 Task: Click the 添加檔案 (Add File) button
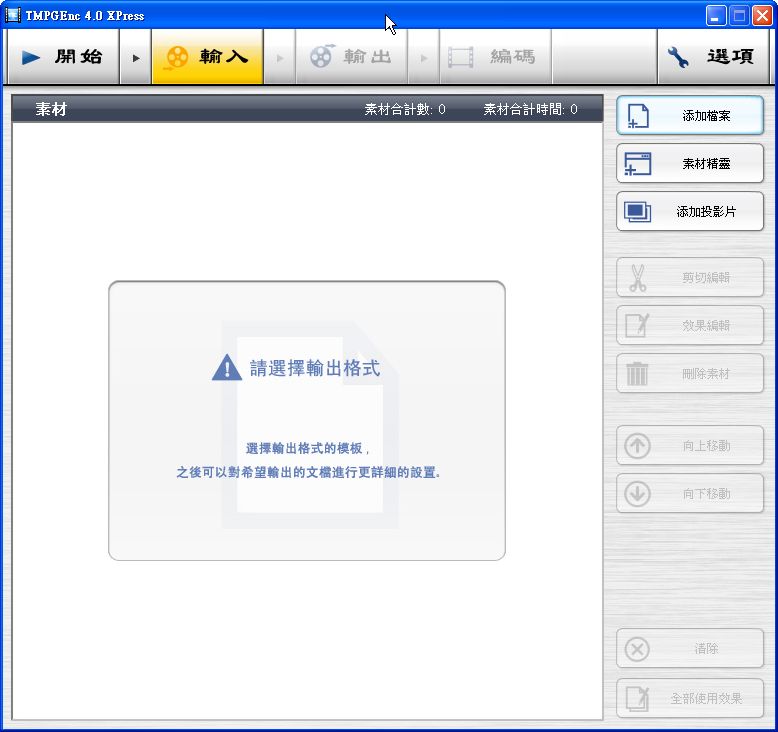[x=690, y=116]
